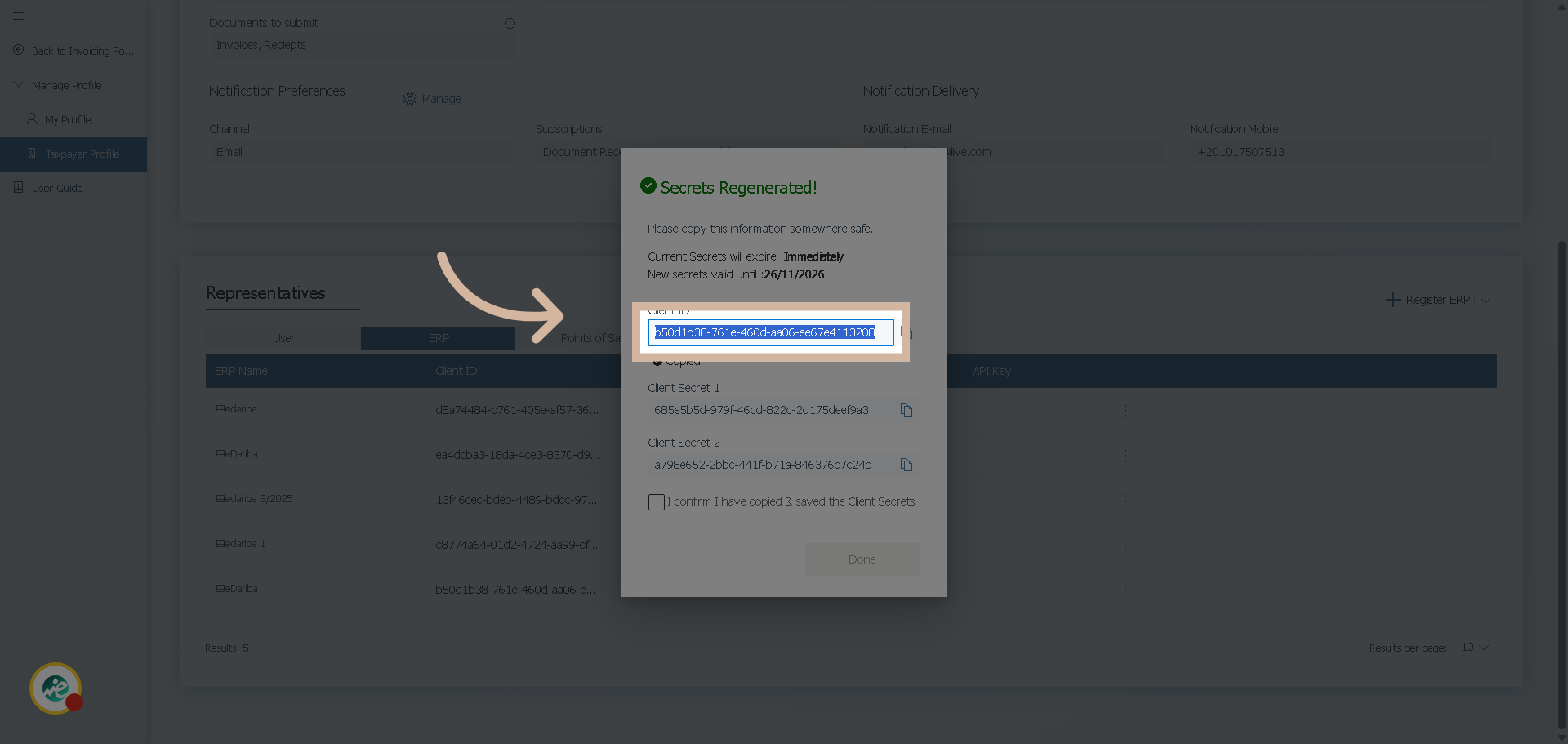Click client ID b50d1b38-761e-460d-aa06-e... in table
Viewport: 1568px width, 744px height.
[515, 590]
